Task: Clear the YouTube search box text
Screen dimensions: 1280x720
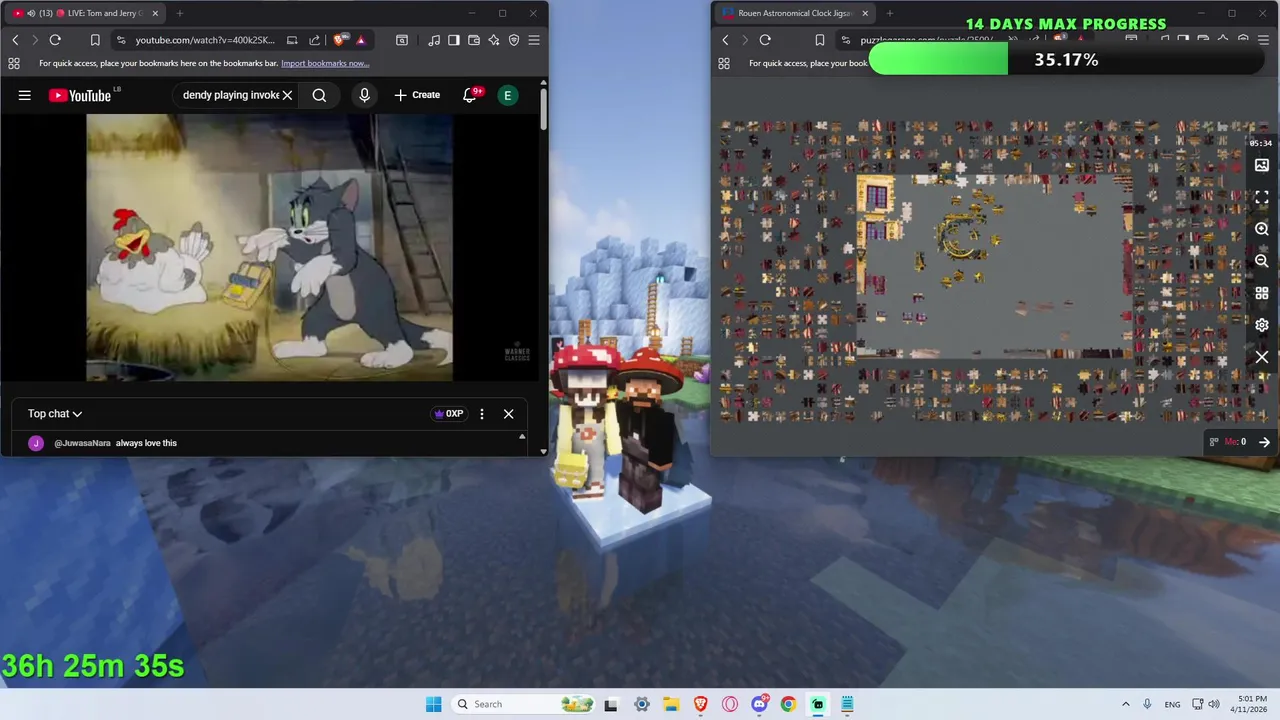Action: click(x=287, y=95)
